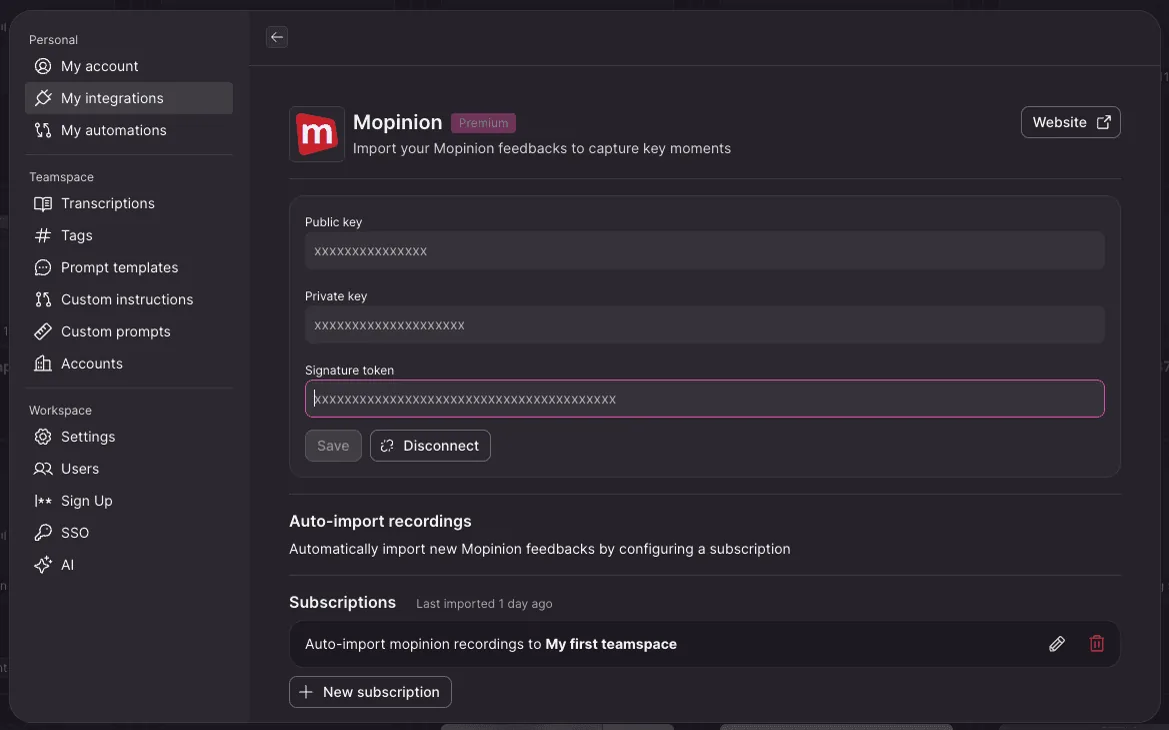
Task: Click the Mopinion logo
Action: (317, 134)
